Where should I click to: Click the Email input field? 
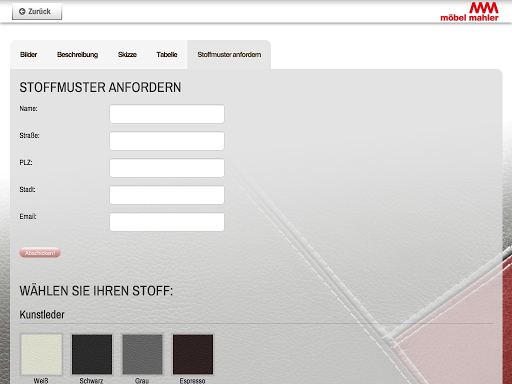pyautogui.click(x=167, y=222)
